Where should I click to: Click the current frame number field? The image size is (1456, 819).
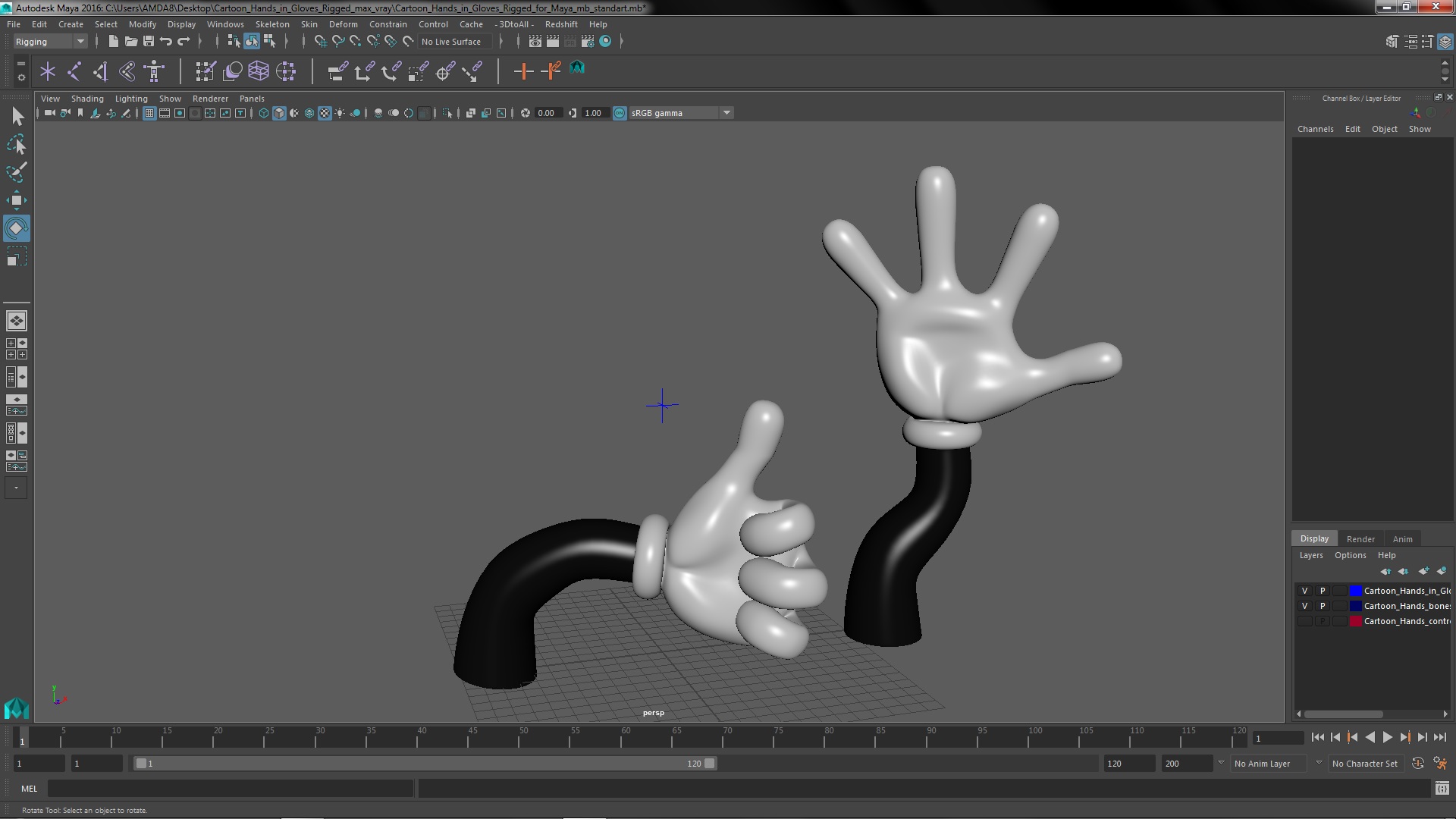pos(1278,738)
